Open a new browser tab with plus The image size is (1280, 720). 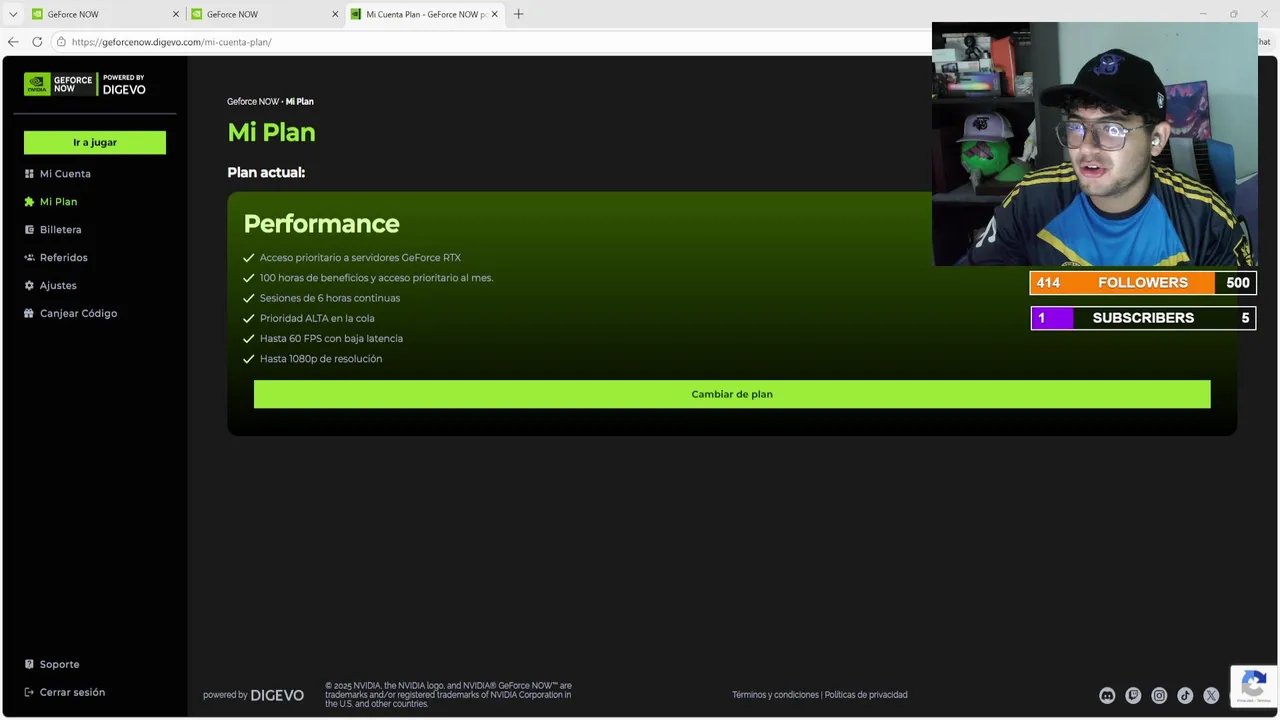pos(518,14)
